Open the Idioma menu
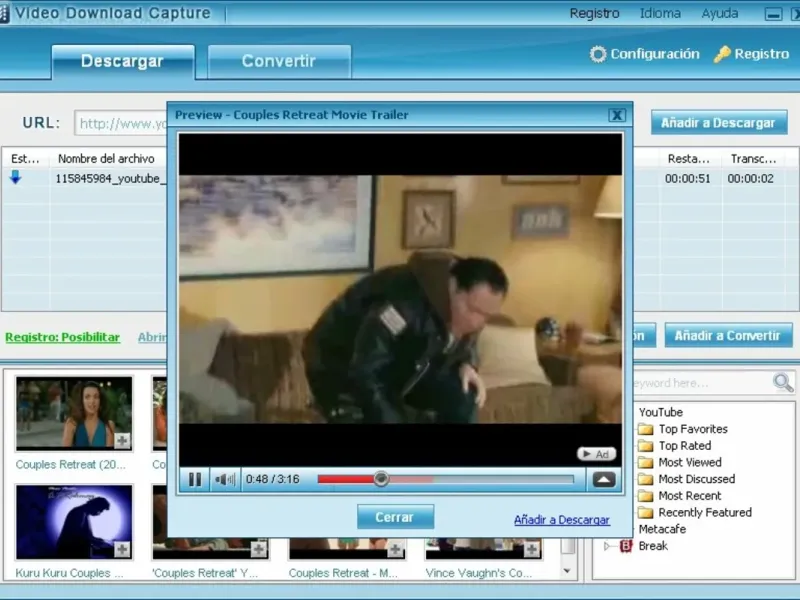This screenshot has height=600, width=800. click(x=660, y=13)
